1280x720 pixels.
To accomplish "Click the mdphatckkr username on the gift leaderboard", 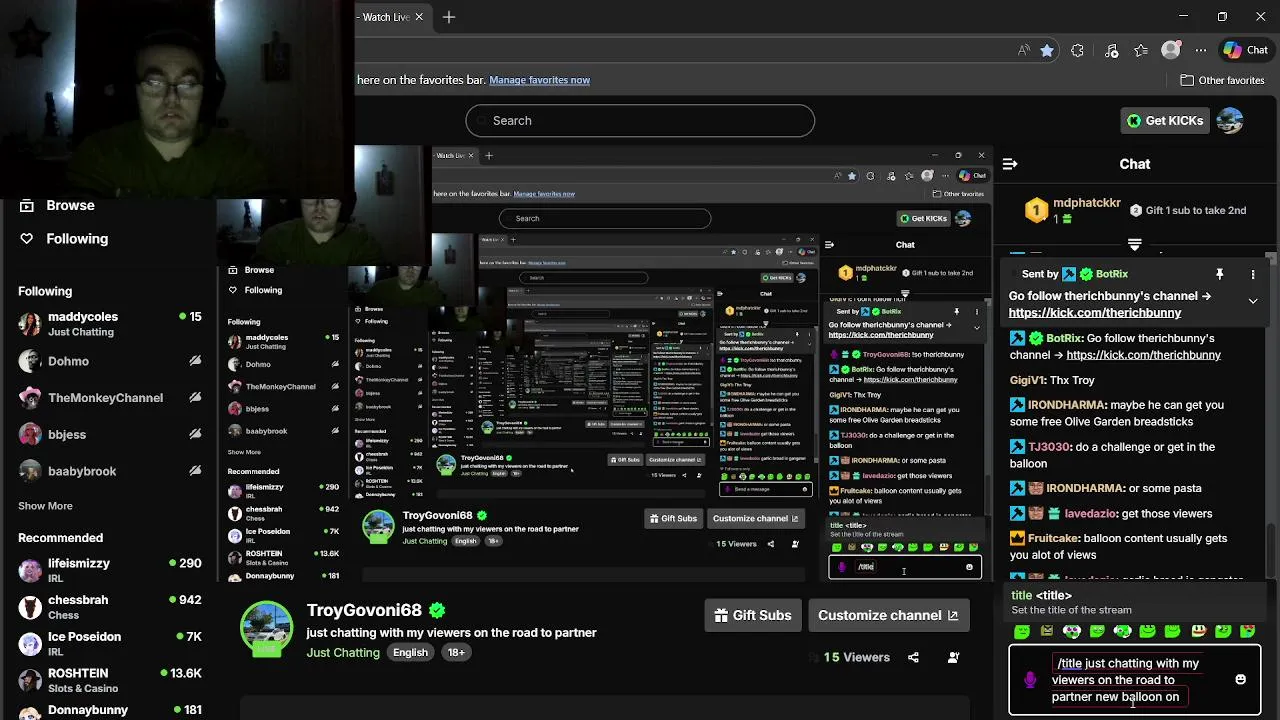I will coord(1087,203).
